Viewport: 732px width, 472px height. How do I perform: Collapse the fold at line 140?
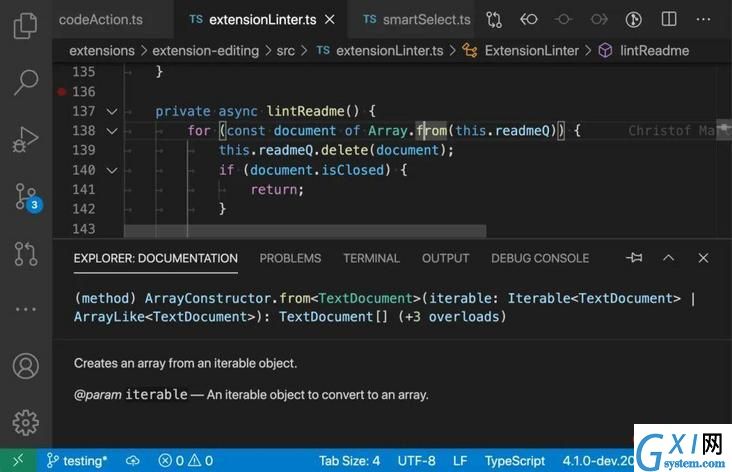click(x=112, y=170)
